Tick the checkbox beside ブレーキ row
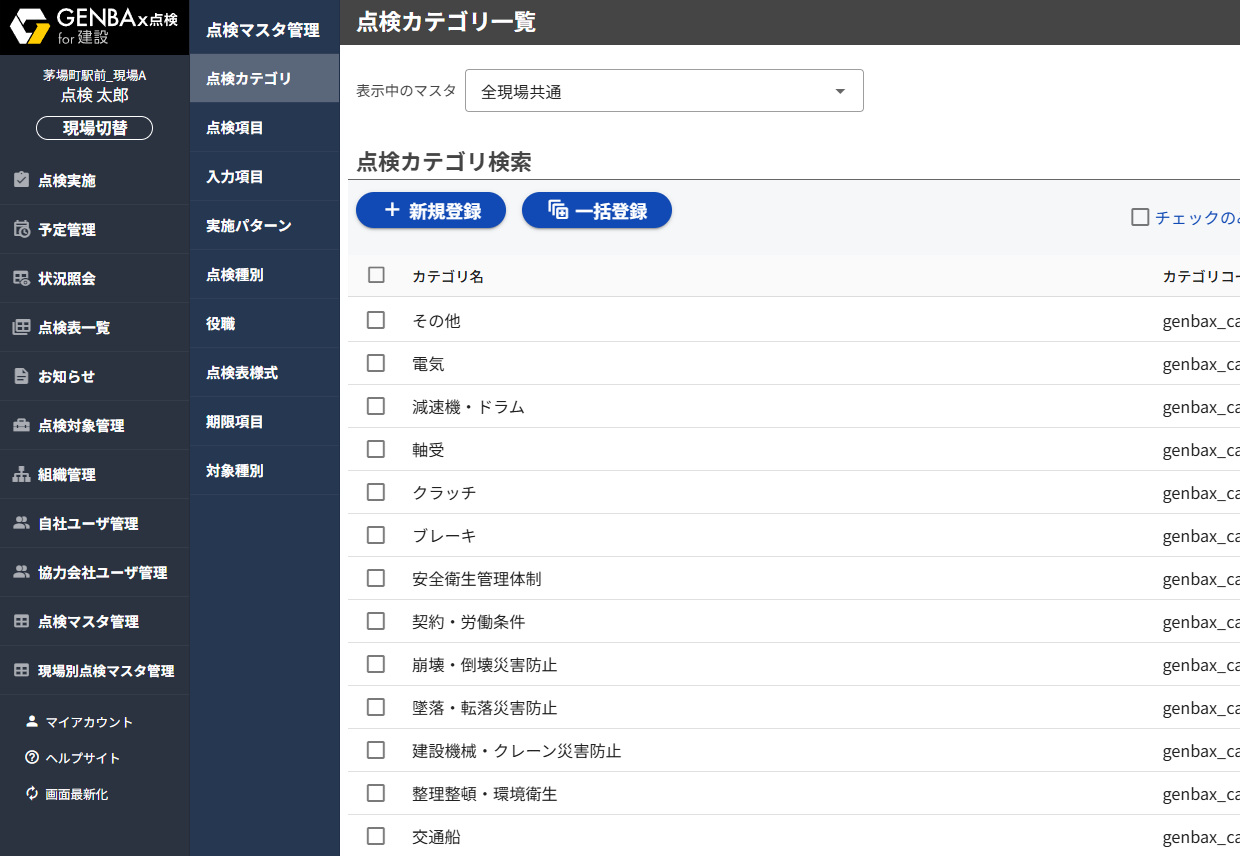The image size is (1240, 856). (376, 535)
